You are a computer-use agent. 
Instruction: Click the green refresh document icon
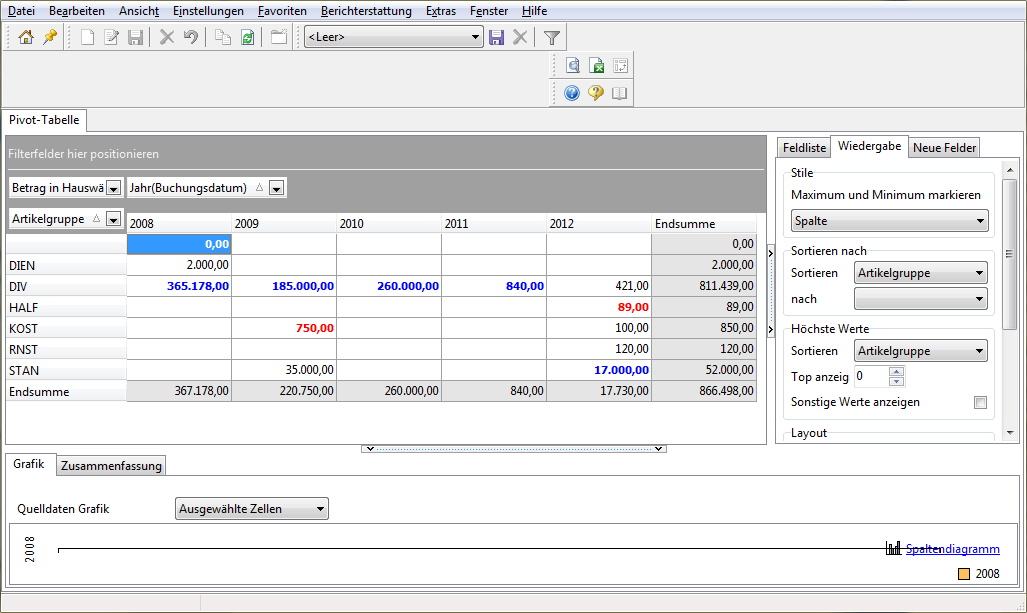[247, 37]
